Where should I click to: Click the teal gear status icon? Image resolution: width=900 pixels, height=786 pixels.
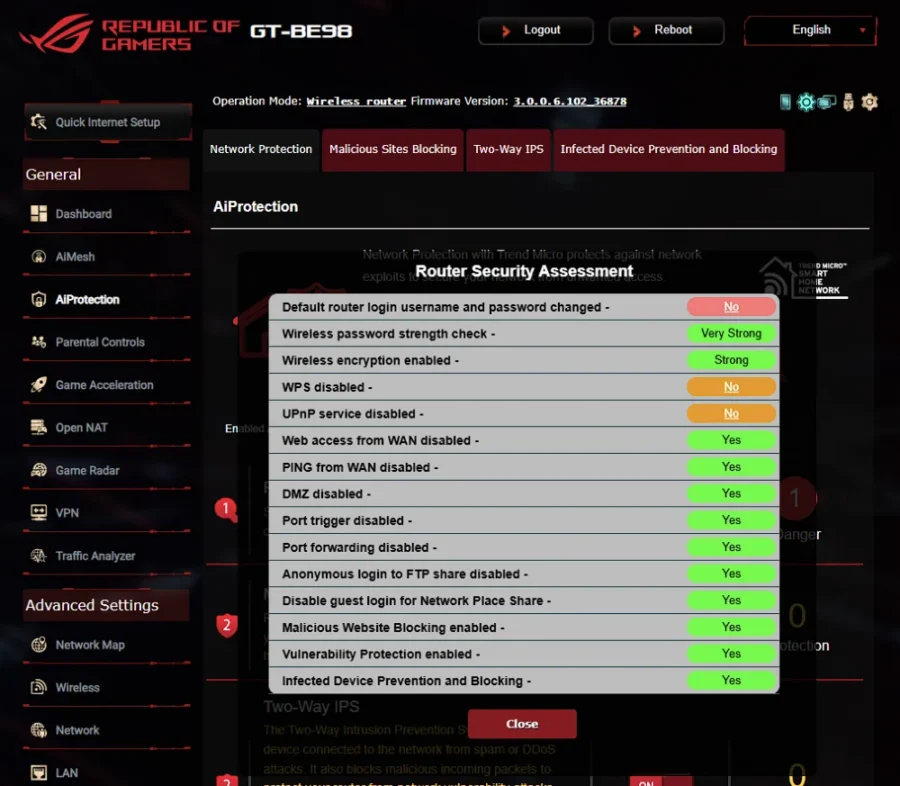coord(806,102)
